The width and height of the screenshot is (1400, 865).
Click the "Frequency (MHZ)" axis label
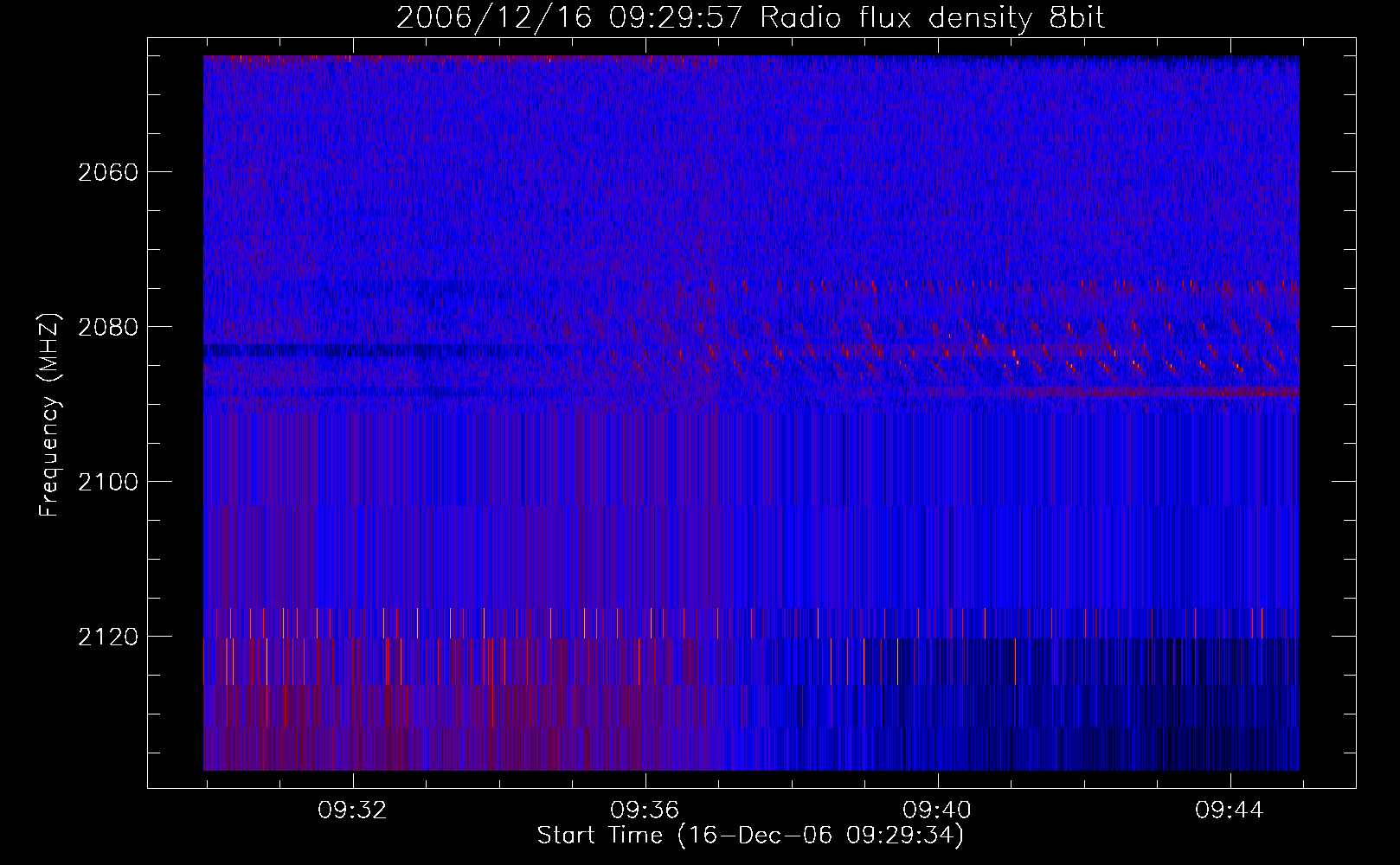tap(49, 414)
